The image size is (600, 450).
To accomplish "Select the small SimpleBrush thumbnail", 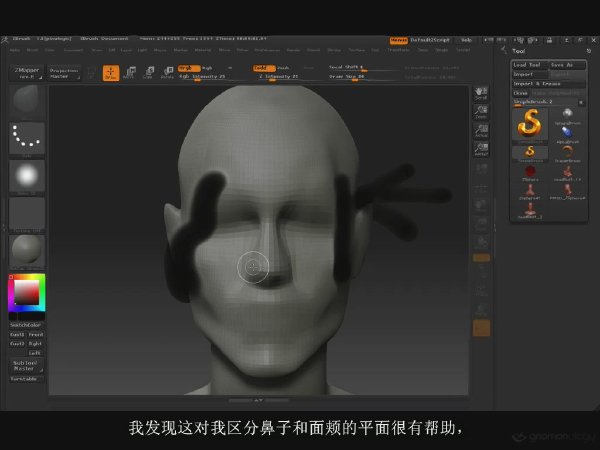I will (x=530, y=153).
